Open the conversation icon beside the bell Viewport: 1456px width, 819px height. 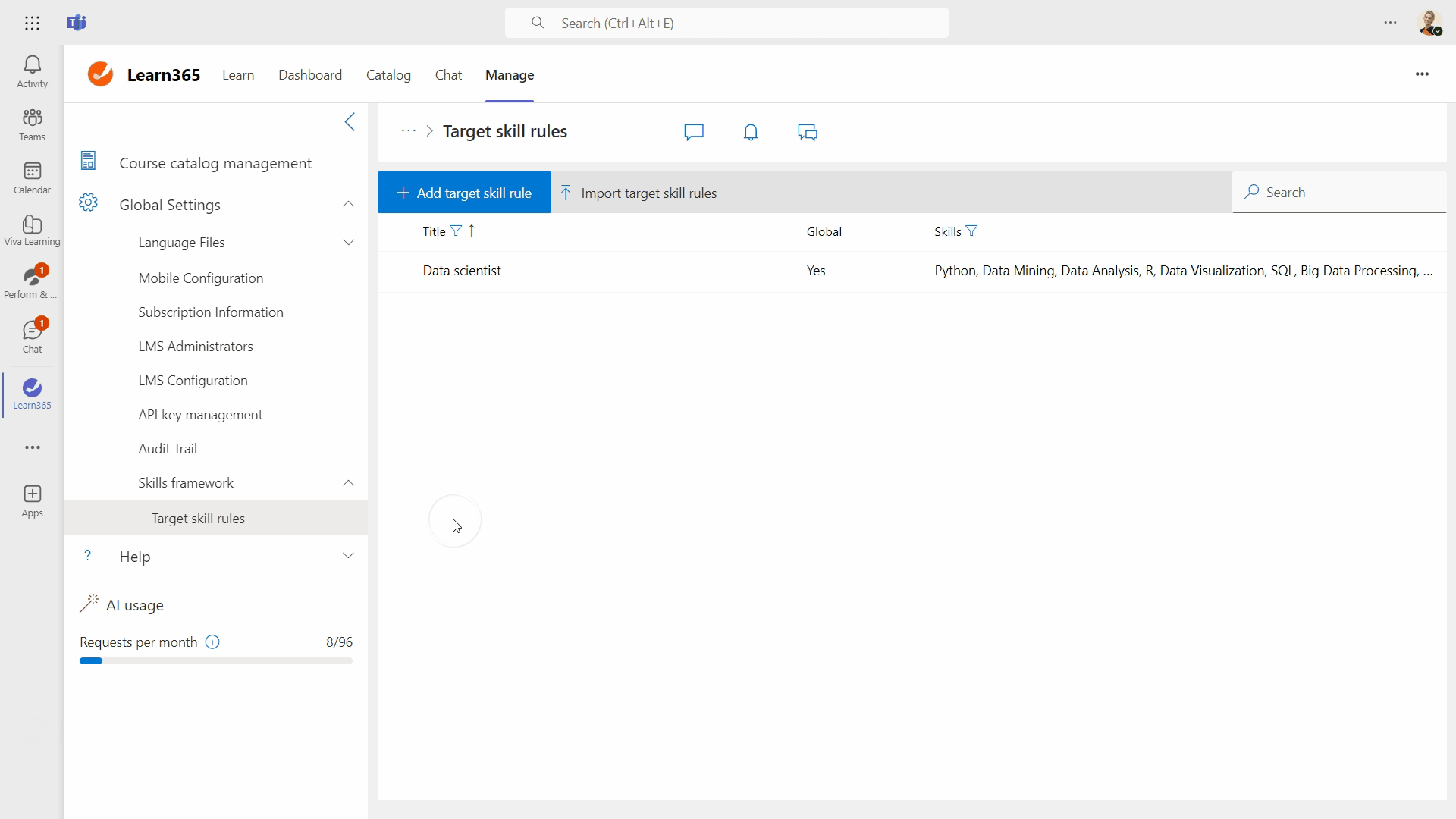click(807, 132)
